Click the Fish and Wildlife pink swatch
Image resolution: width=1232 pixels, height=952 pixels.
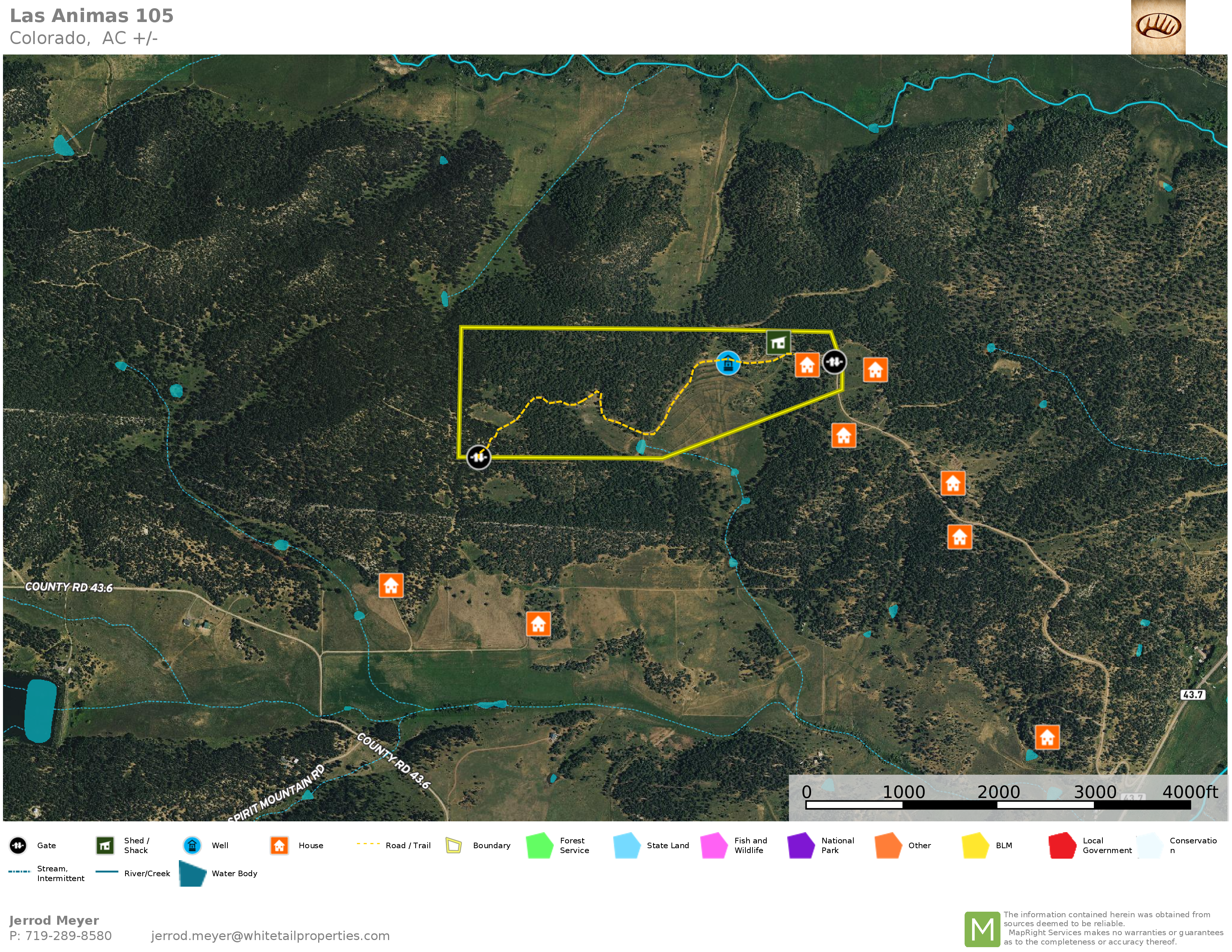(714, 845)
